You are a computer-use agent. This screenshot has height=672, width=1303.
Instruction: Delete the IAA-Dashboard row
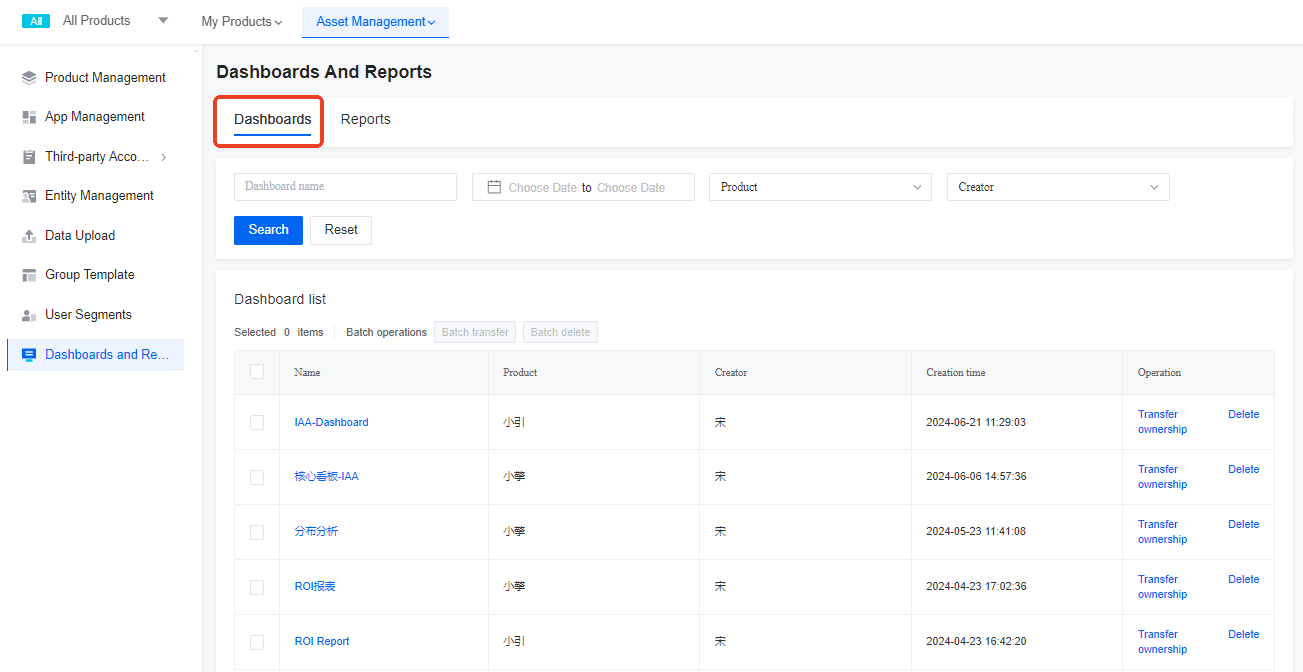click(1244, 414)
